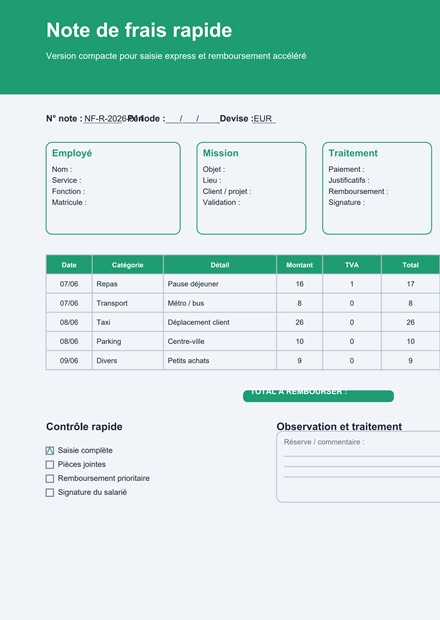Click the Justificatifs : line in Traitement
The image size is (440, 620).
click(x=349, y=180)
